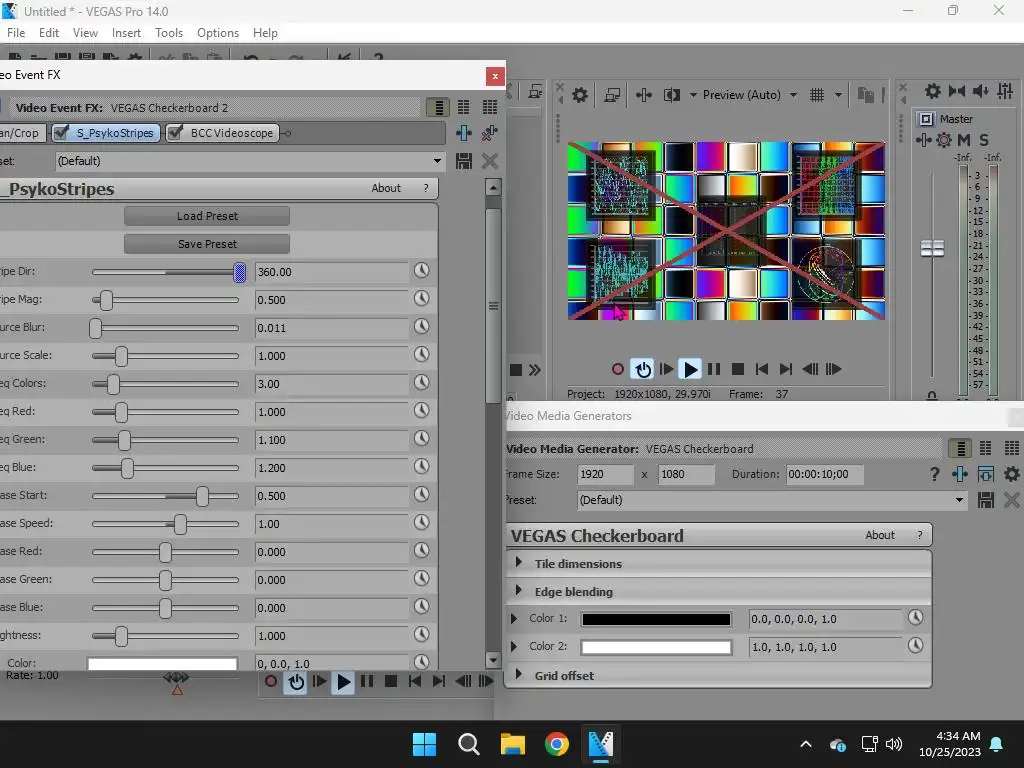Click the PsykoStripes white Color swatch
Screen dimensions: 1024x768
(163, 664)
